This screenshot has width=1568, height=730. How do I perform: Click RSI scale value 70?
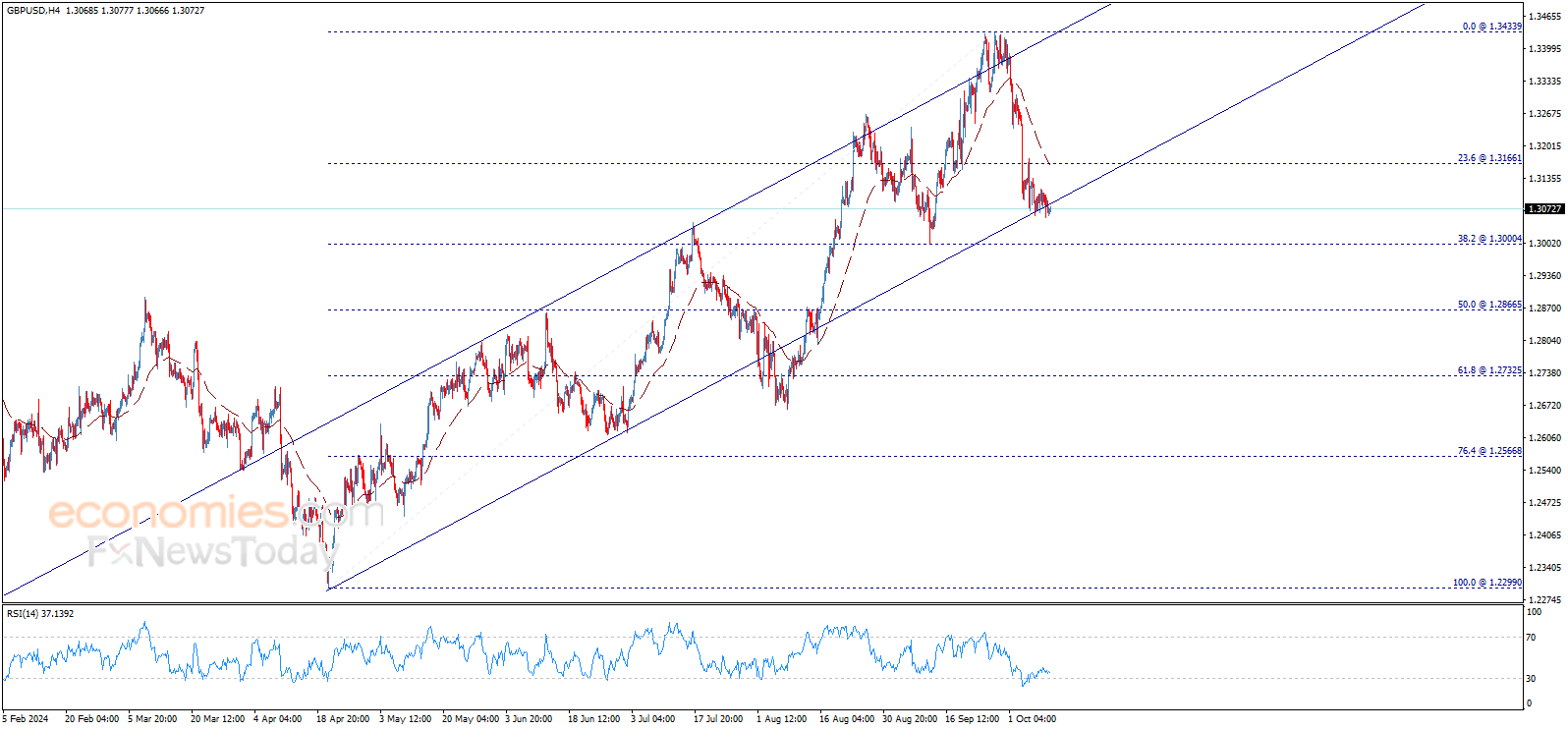click(1531, 639)
